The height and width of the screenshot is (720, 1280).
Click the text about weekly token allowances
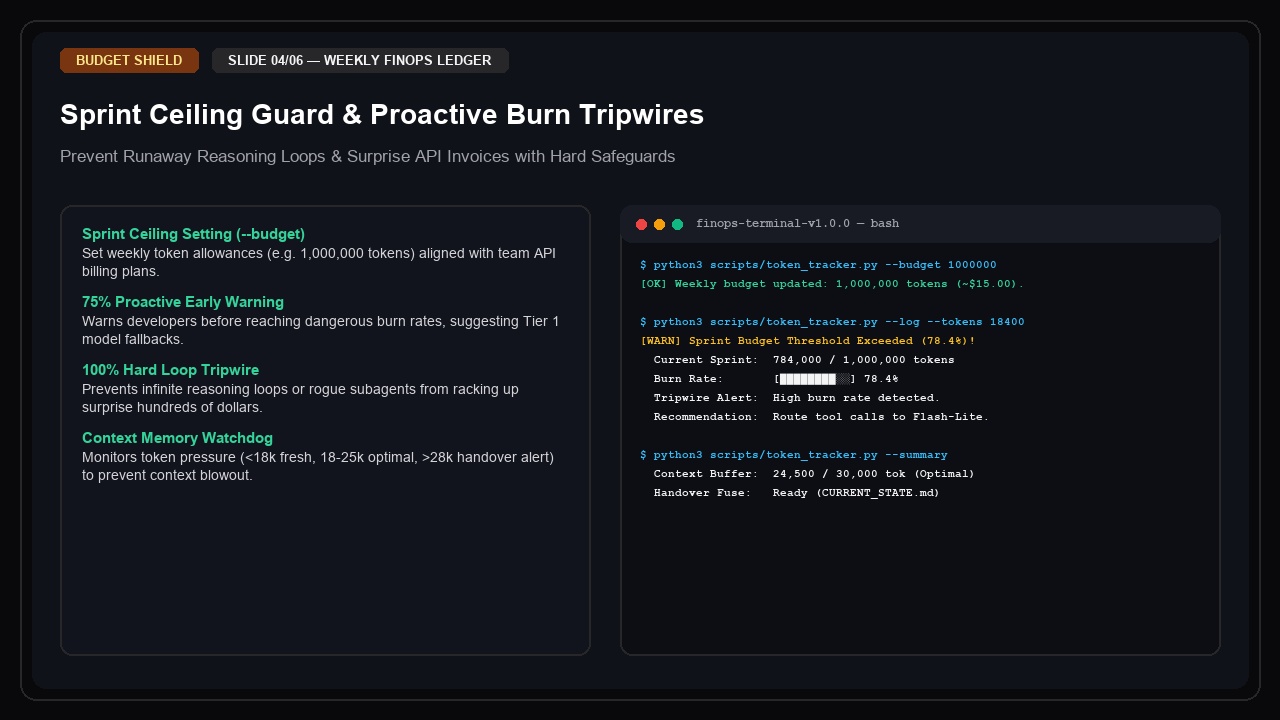319,262
